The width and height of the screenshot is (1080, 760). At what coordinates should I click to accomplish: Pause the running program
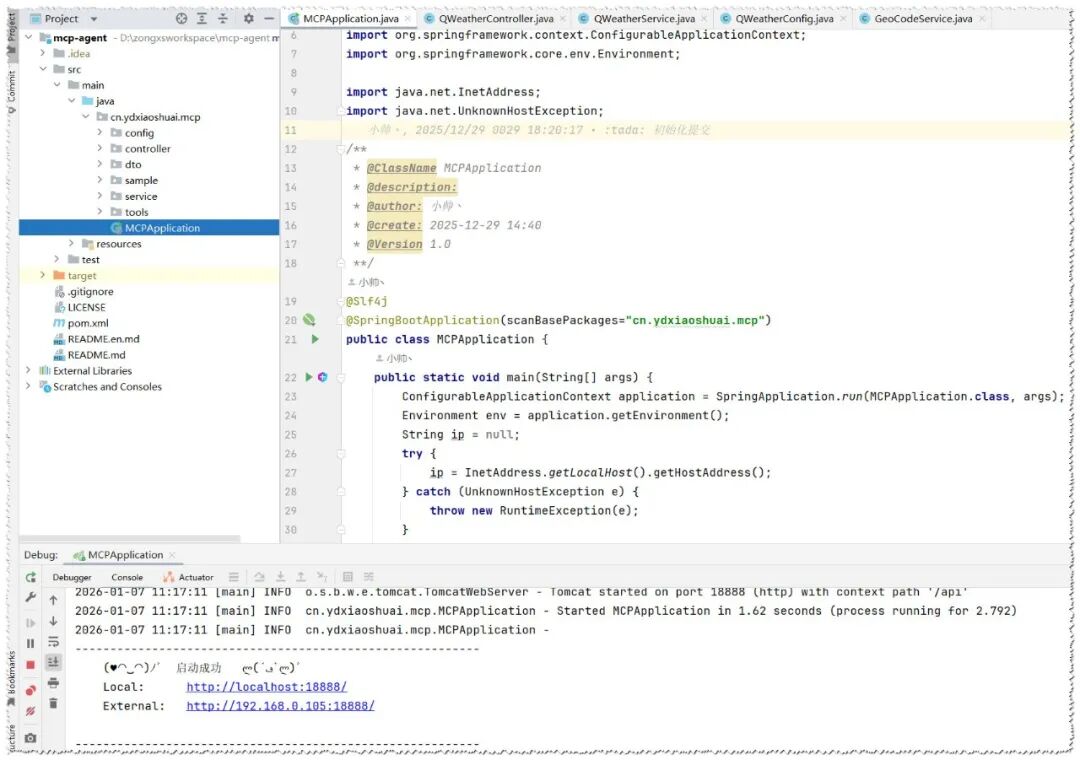(30, 644)
